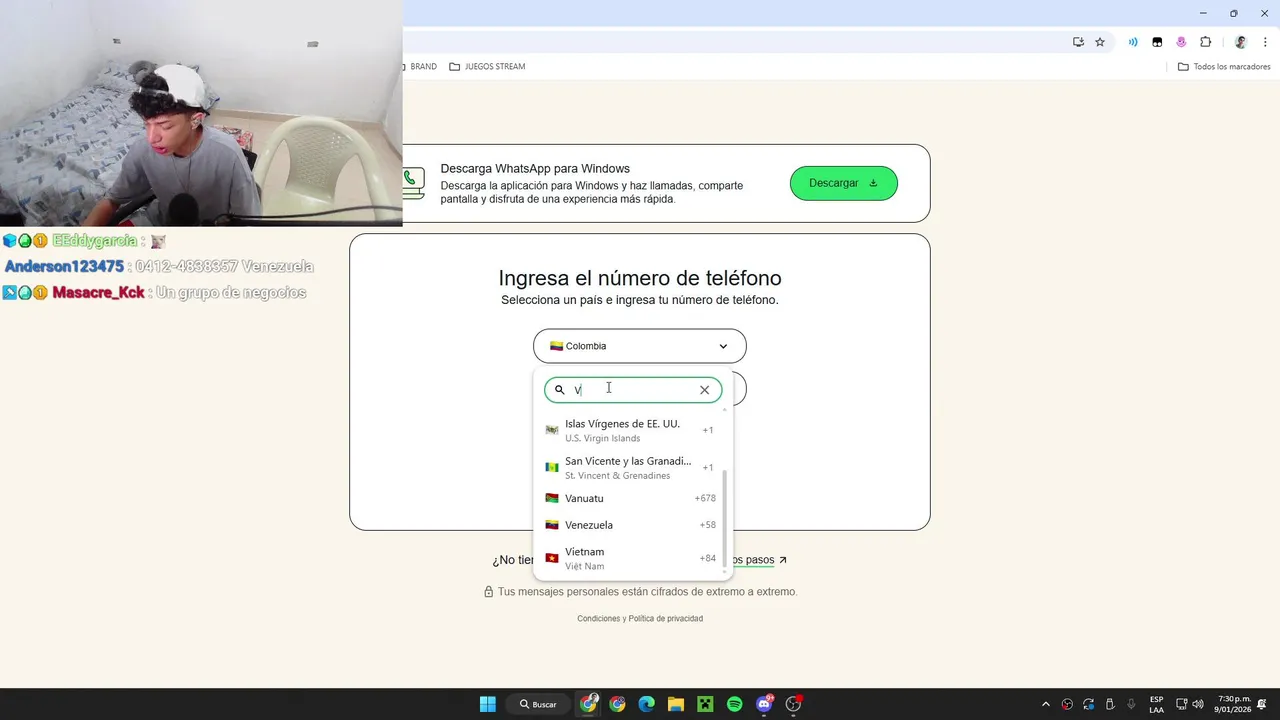Open Spotify from the taskbar

coord(734,704)
